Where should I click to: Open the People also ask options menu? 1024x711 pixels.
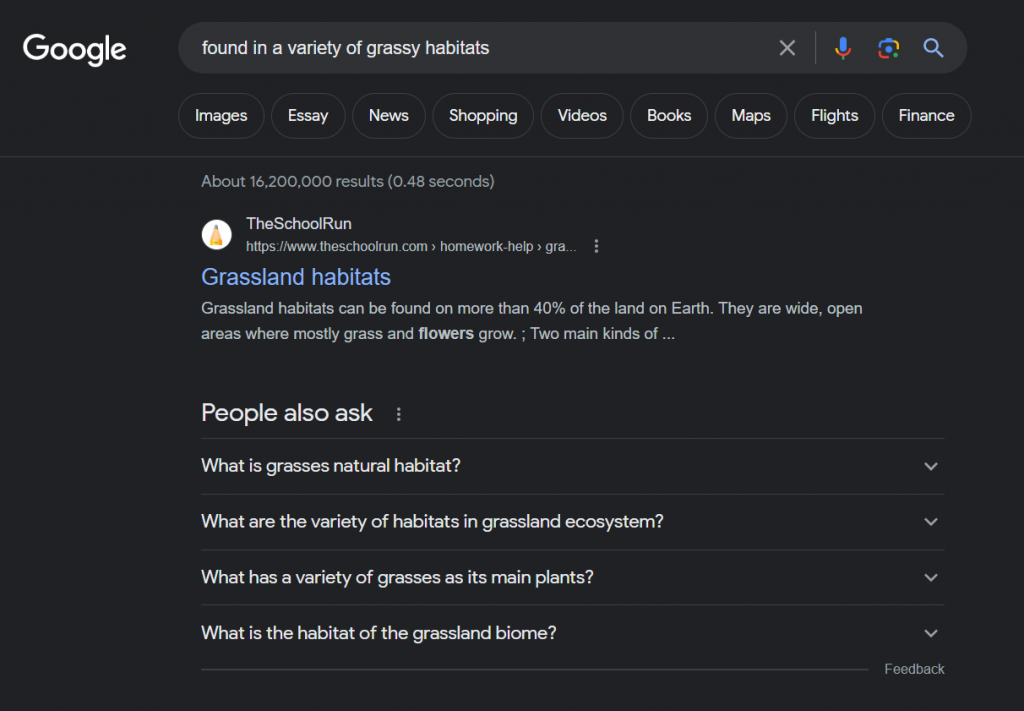point(398,414)
